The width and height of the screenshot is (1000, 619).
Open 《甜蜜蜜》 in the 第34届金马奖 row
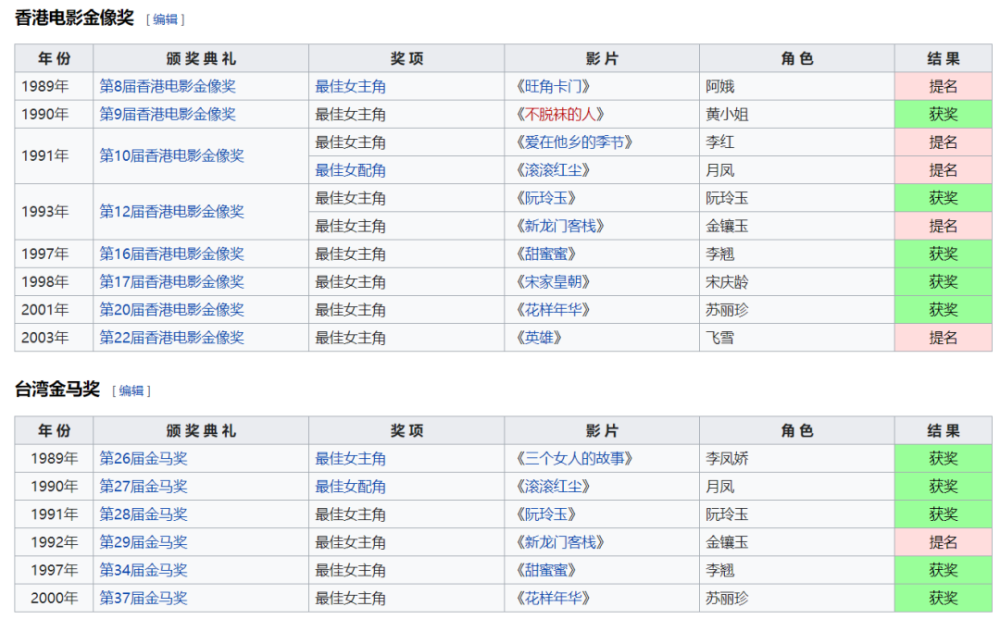[546, 570]
